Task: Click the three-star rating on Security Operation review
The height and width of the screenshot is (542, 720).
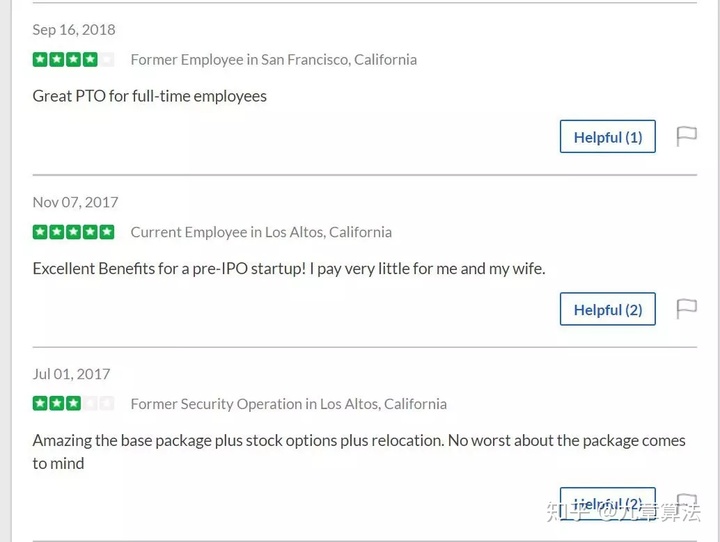Action: click(x=57, y=404)
